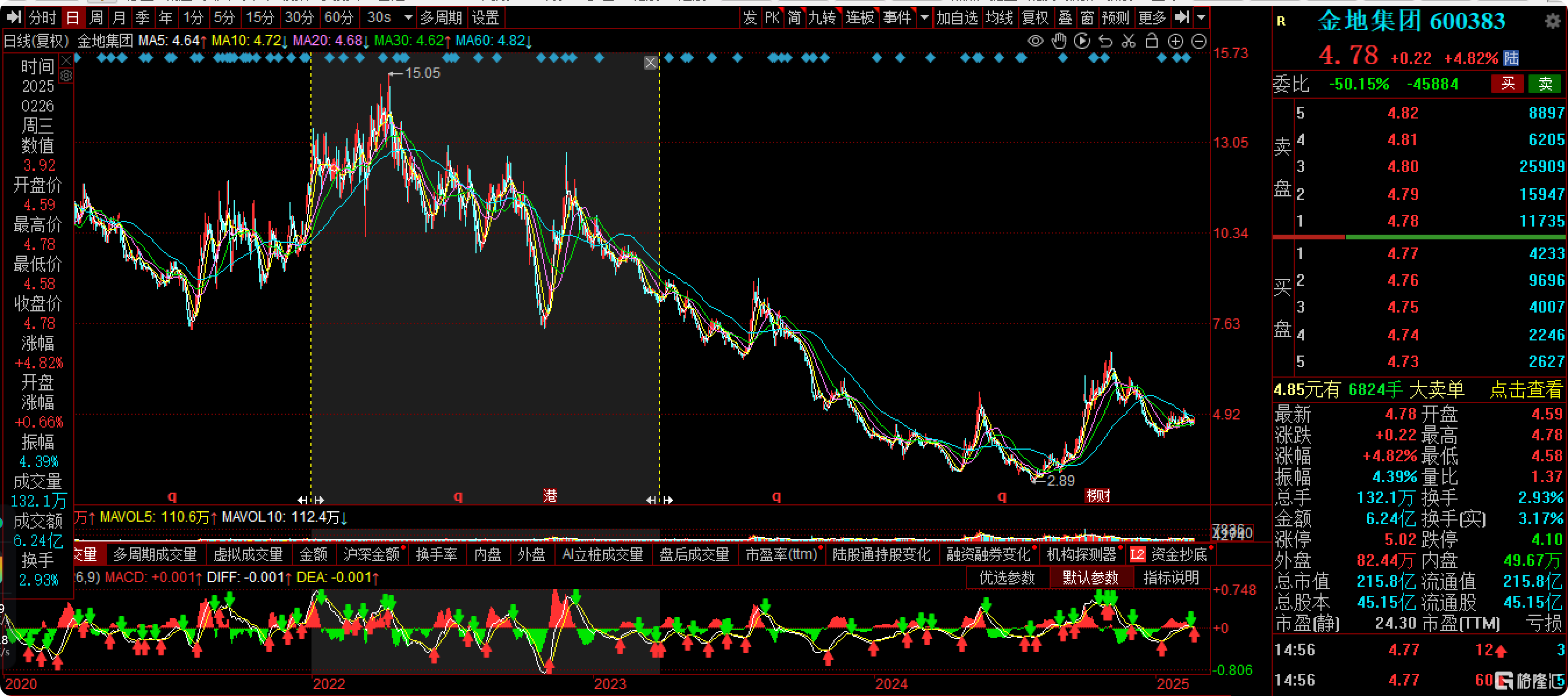Open the 多周期 multi-period view
1568x696 pixels.
pos(441,17)
